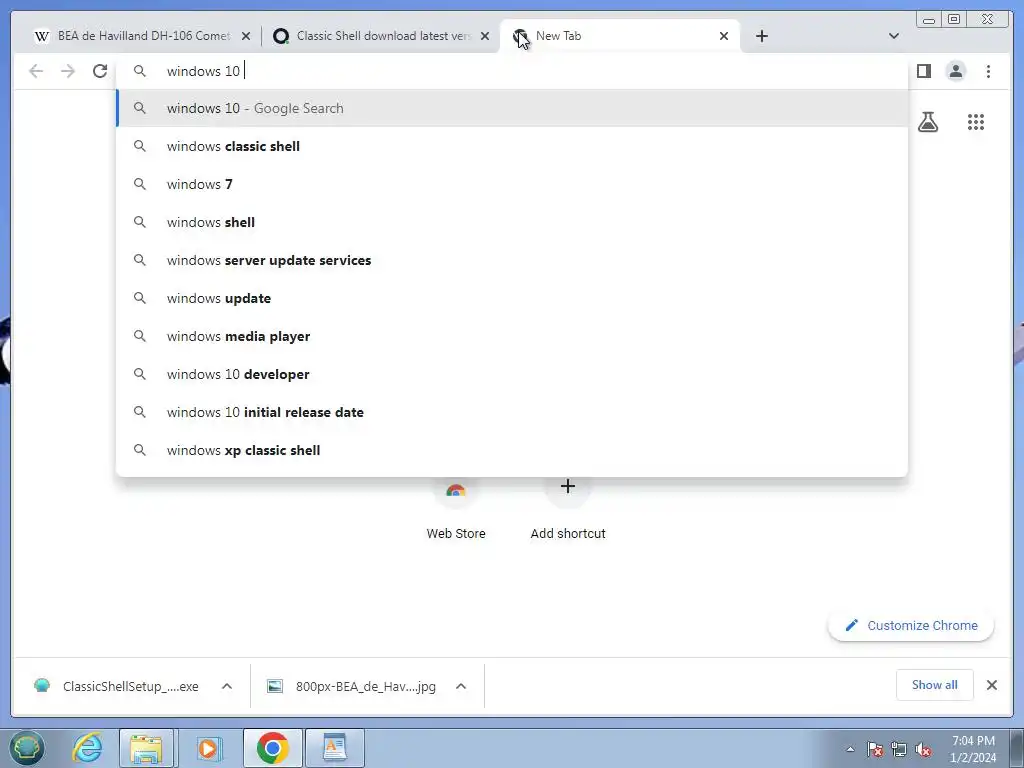Open the network tray icon
The image size is (1024, 768).
[x=899, y=750]
